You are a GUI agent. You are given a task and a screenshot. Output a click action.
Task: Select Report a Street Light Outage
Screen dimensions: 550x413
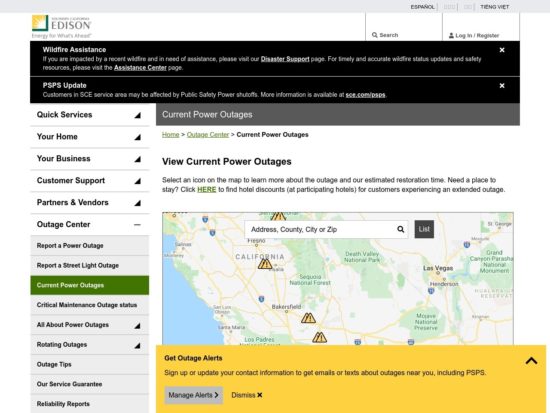(x=90, y=265)
